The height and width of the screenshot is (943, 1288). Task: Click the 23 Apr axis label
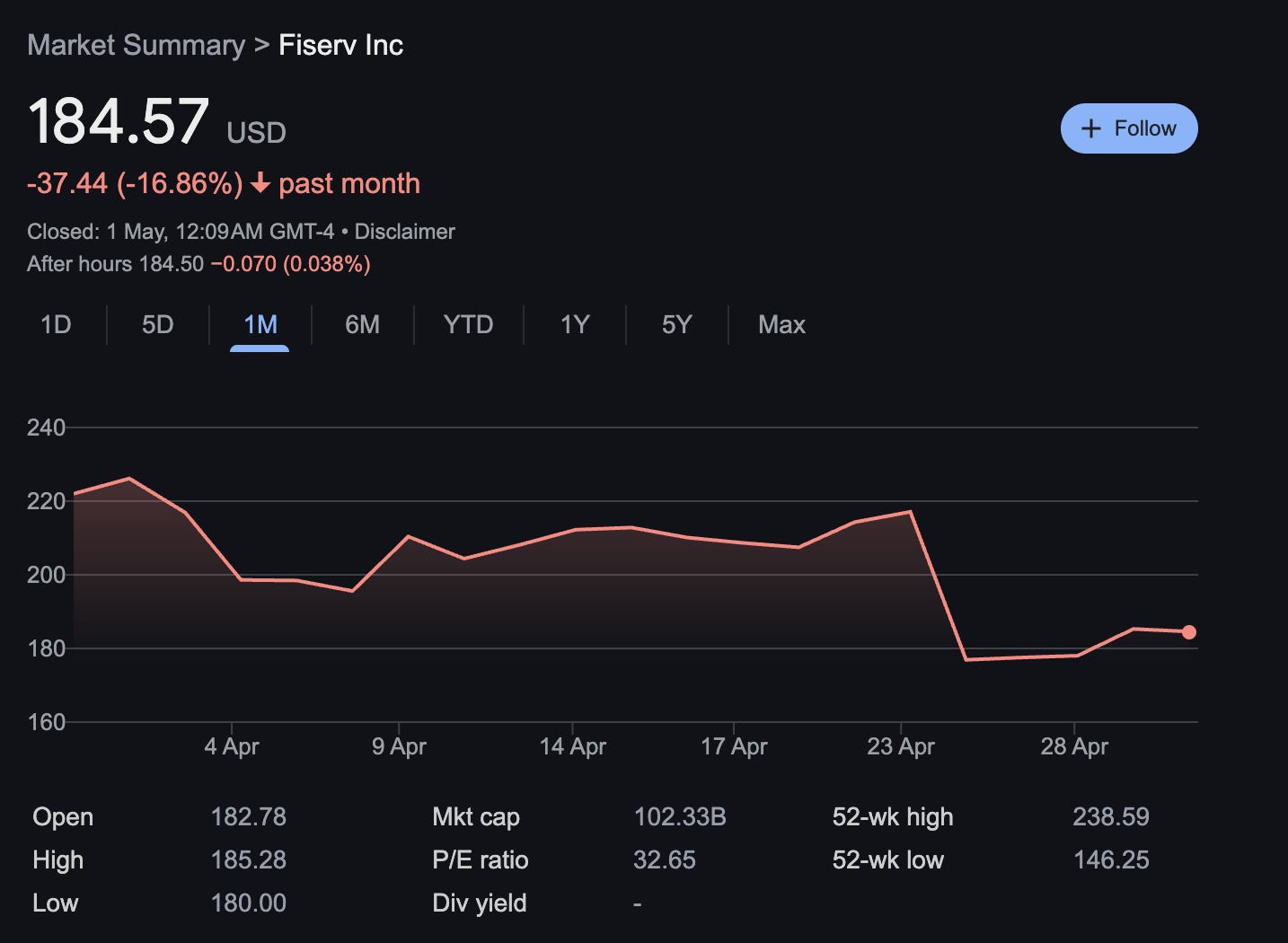point(901,746)
